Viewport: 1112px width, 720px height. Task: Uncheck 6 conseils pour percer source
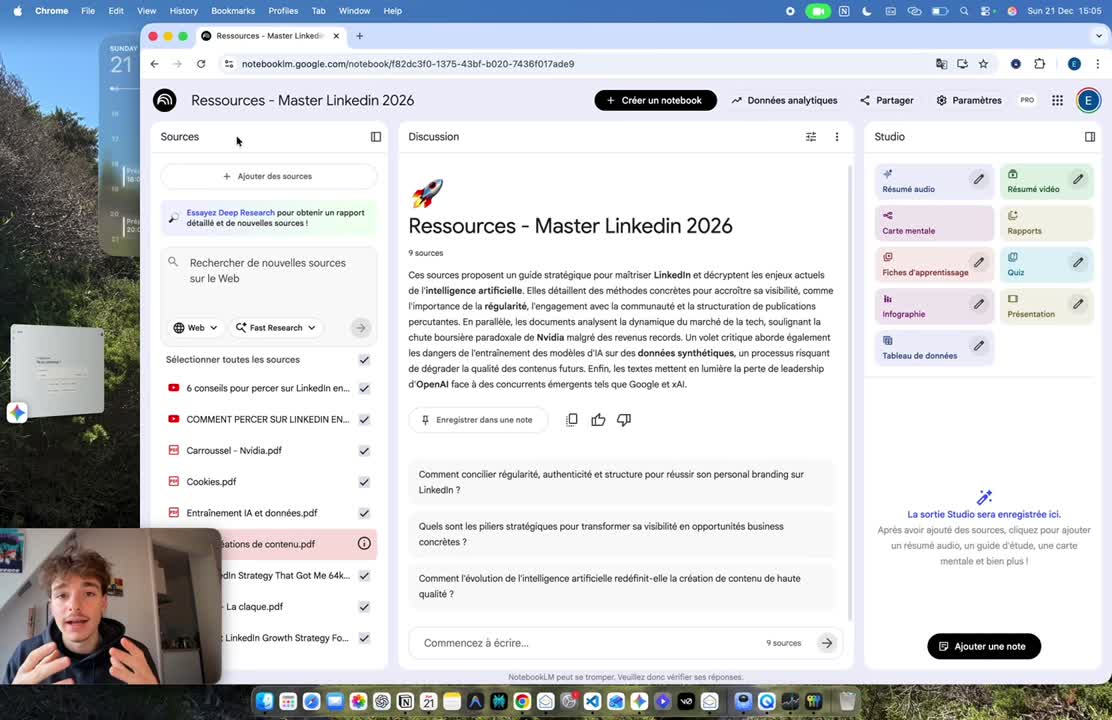[x=364, y=388]
